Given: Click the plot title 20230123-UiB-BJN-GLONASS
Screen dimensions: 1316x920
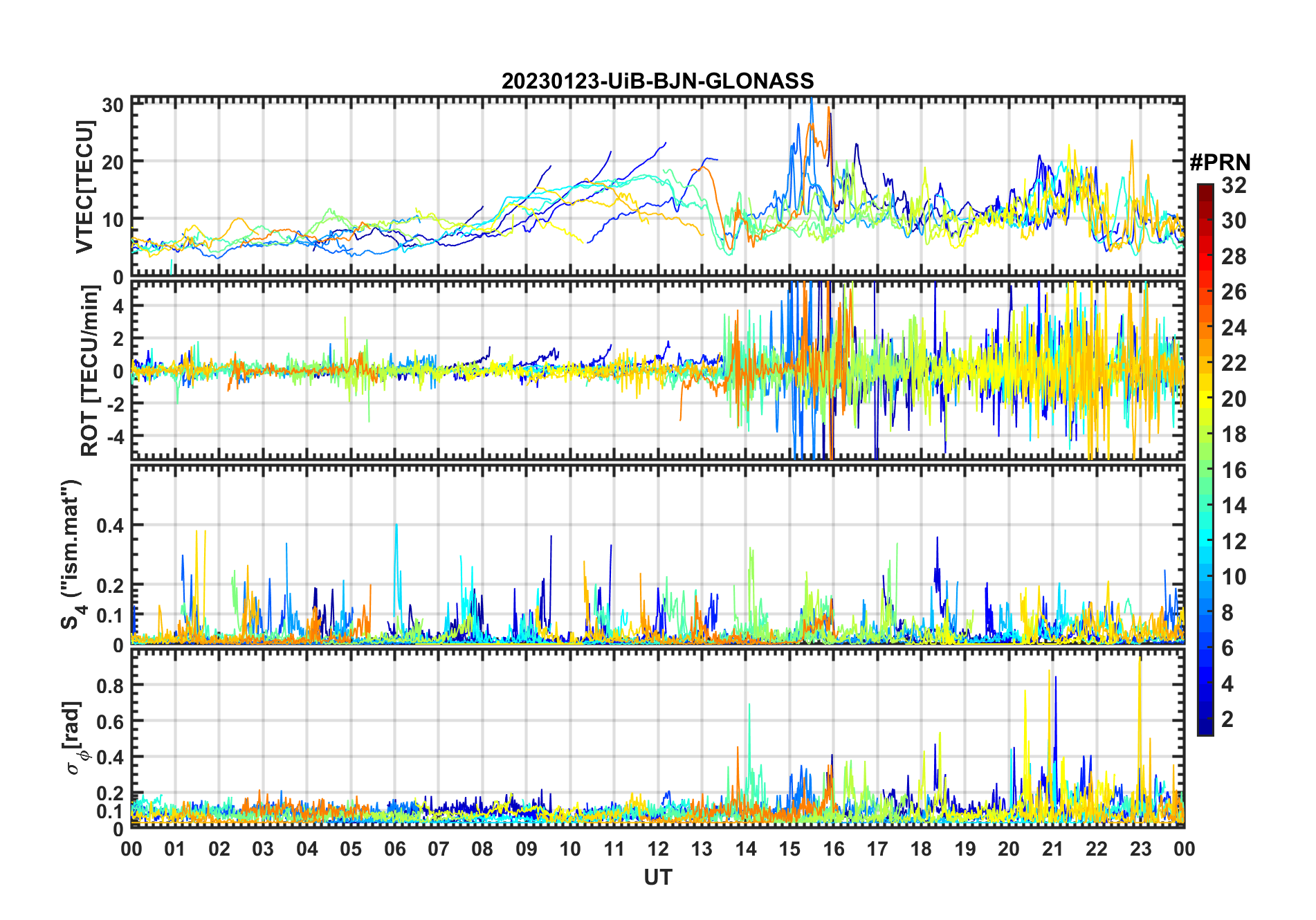Looking at the screenshot, I should (657, 81).
